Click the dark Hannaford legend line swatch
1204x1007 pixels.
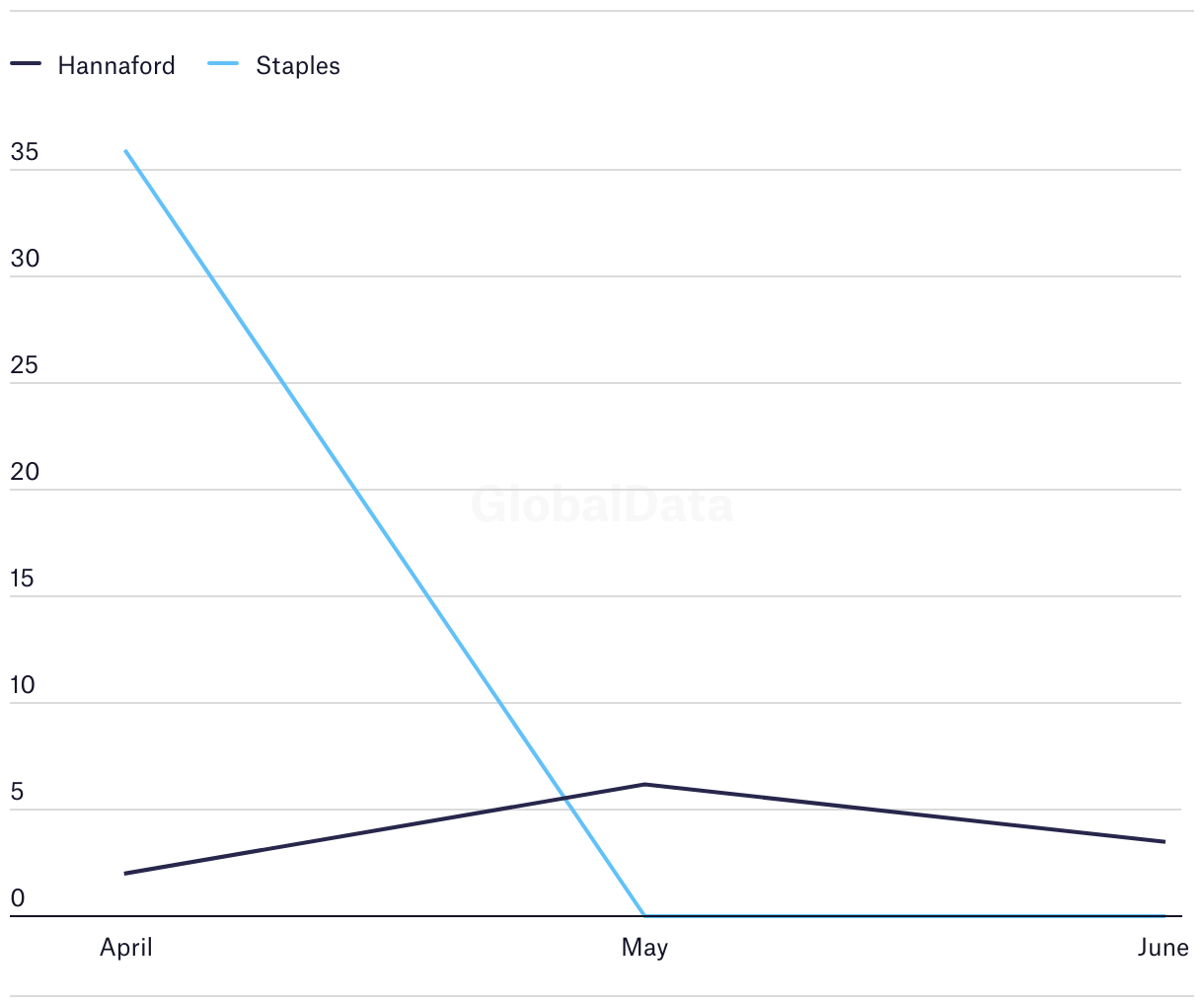(26, 64)
